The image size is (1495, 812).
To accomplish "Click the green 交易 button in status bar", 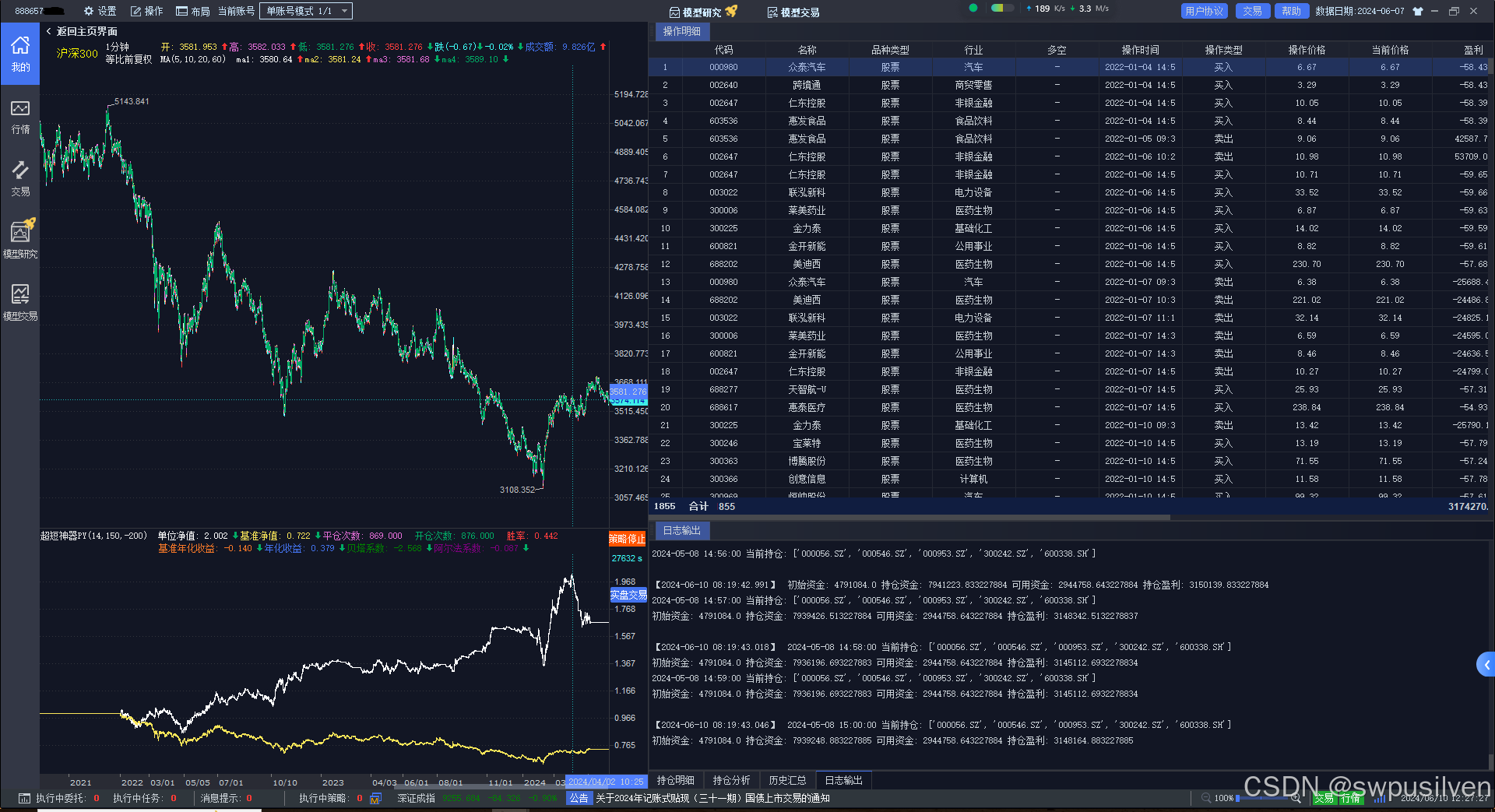I will point(1324,798).
